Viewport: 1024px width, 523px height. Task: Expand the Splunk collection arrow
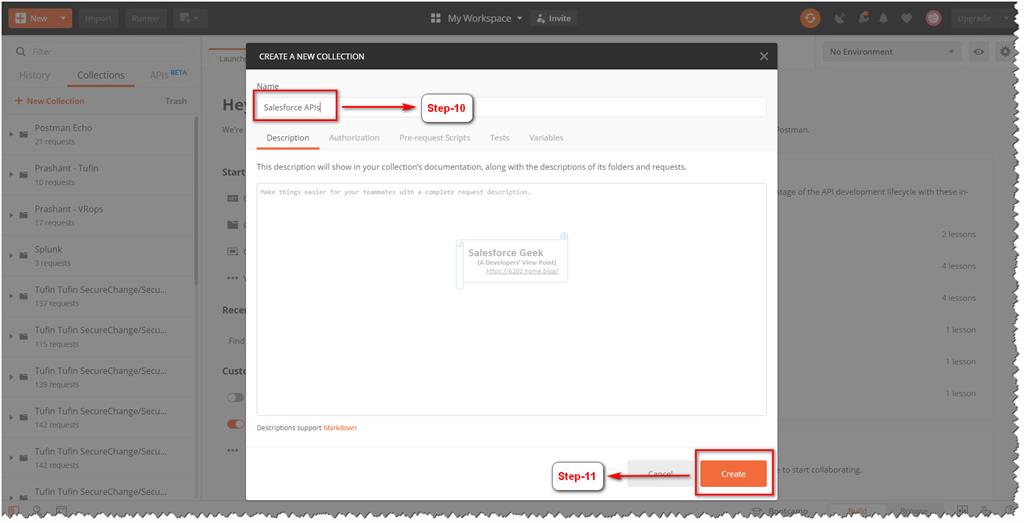[x=11, y=255]
